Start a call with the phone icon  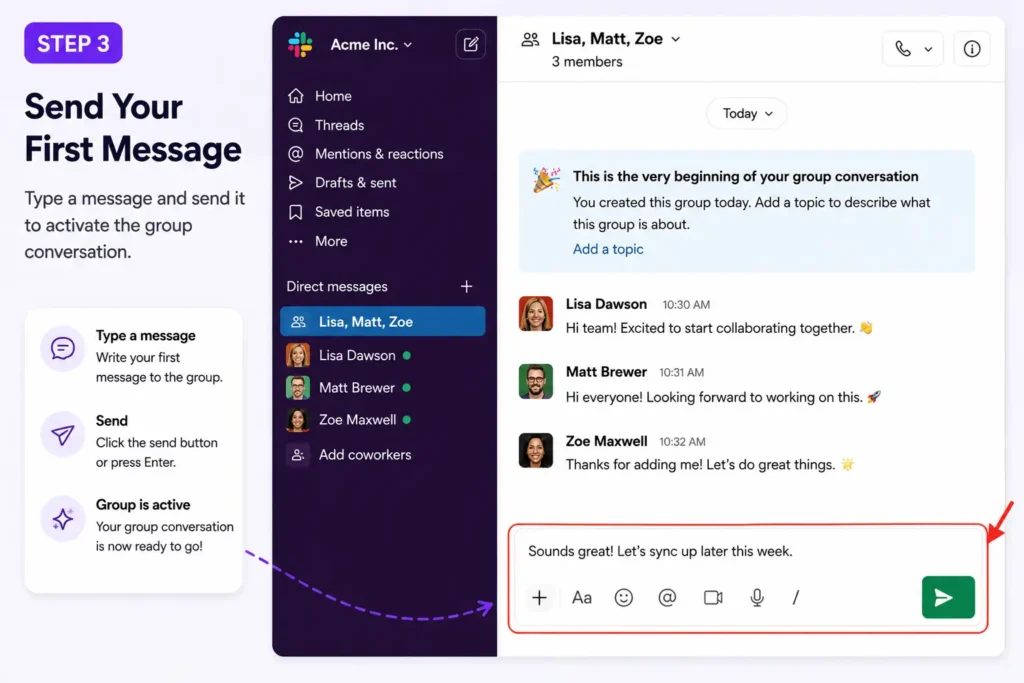[x=903, y=48]
